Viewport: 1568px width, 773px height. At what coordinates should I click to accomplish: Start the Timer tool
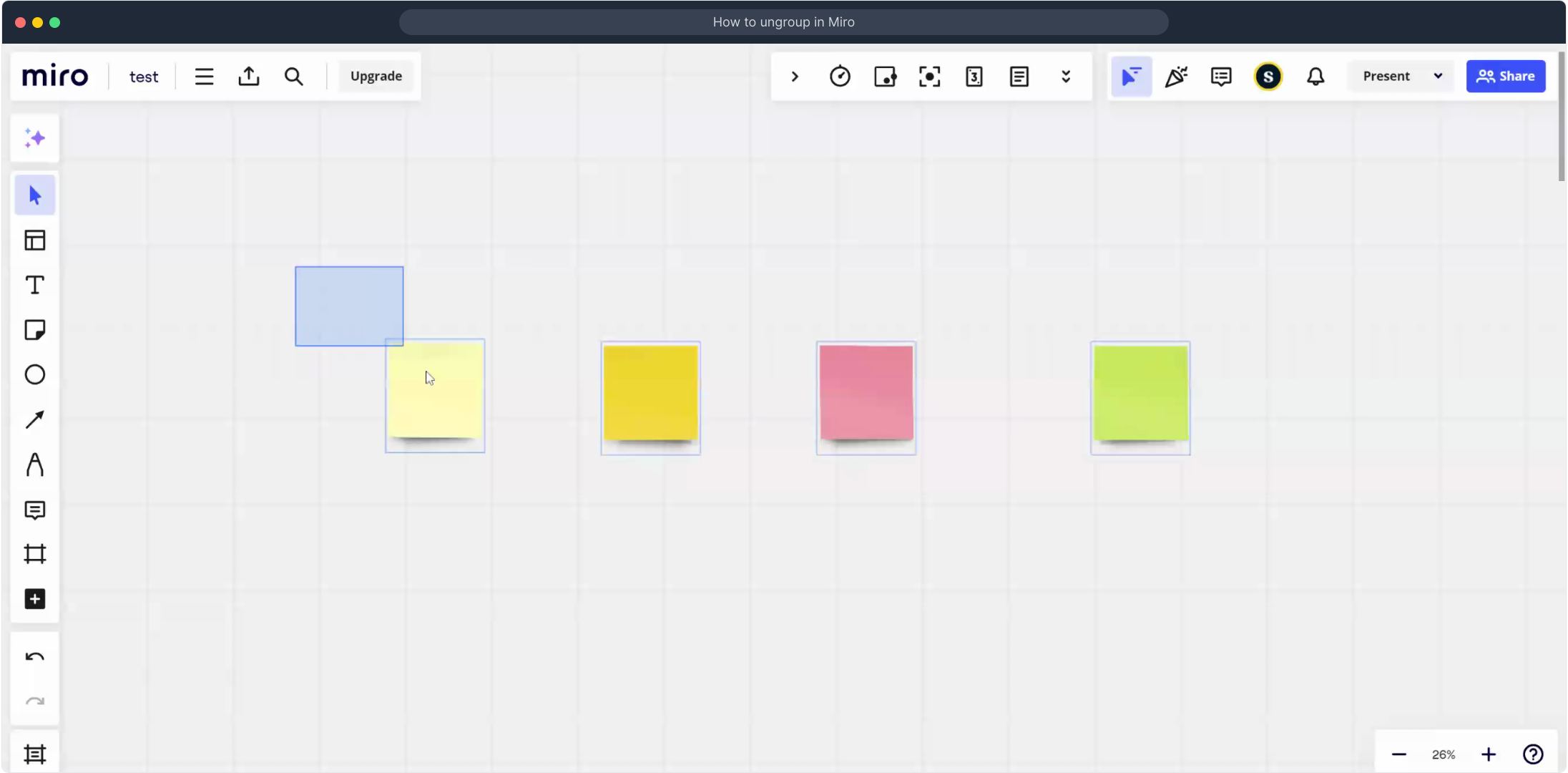[x=840, y=76]
